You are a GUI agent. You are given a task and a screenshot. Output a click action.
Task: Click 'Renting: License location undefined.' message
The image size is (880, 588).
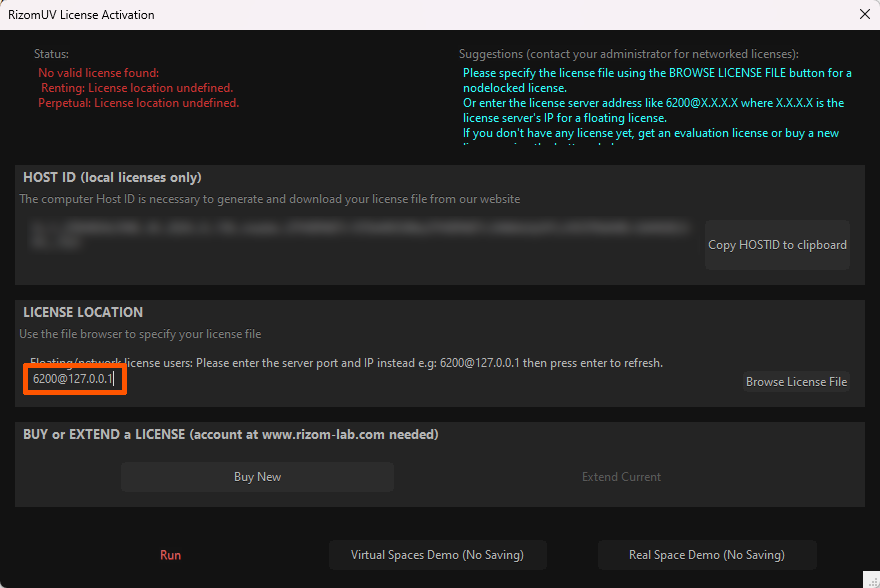136,88
